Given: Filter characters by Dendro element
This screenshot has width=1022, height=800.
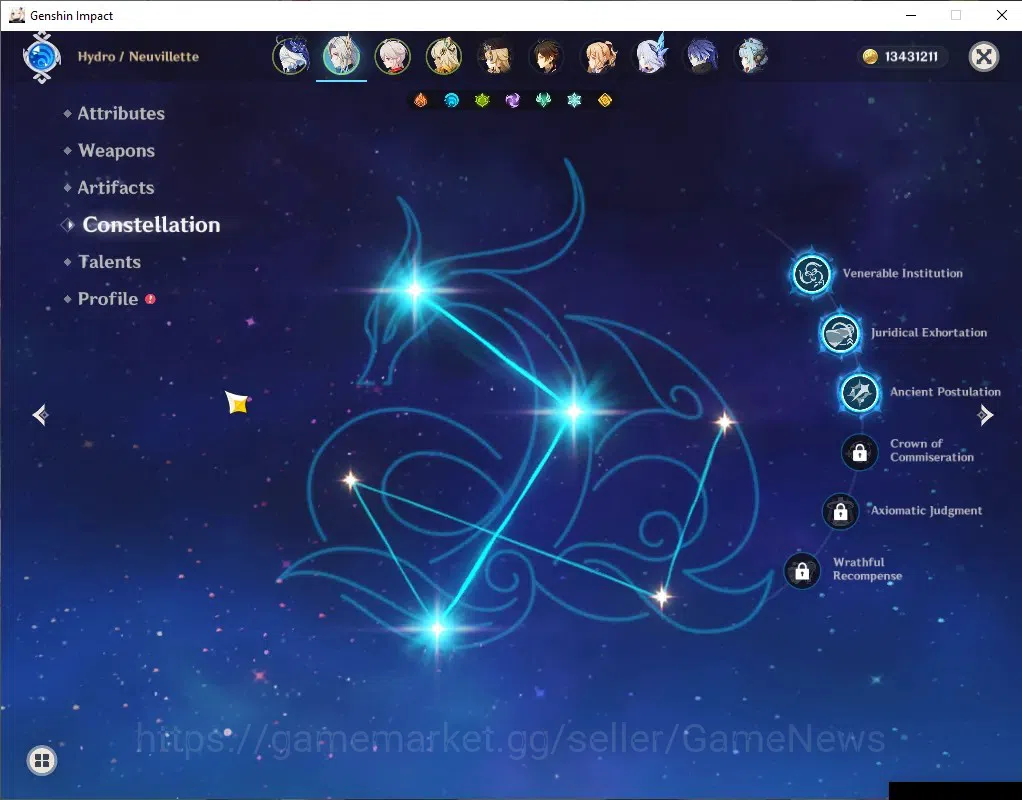Looking at the screenshot, I should point(482,100).
